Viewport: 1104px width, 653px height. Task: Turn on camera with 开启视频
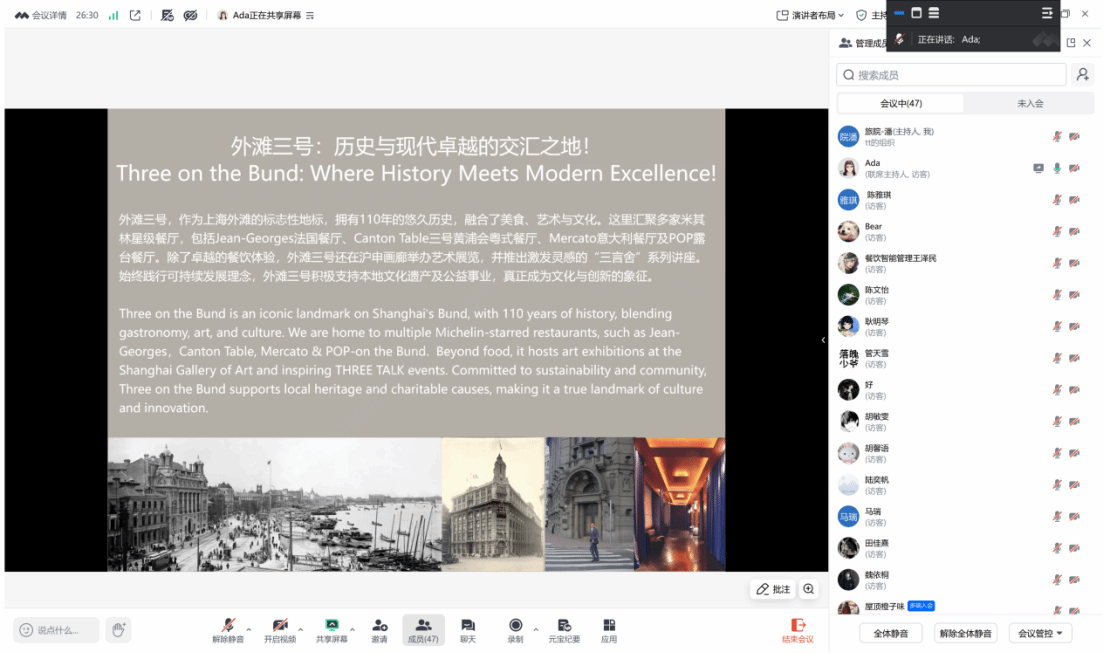point(280,630)
